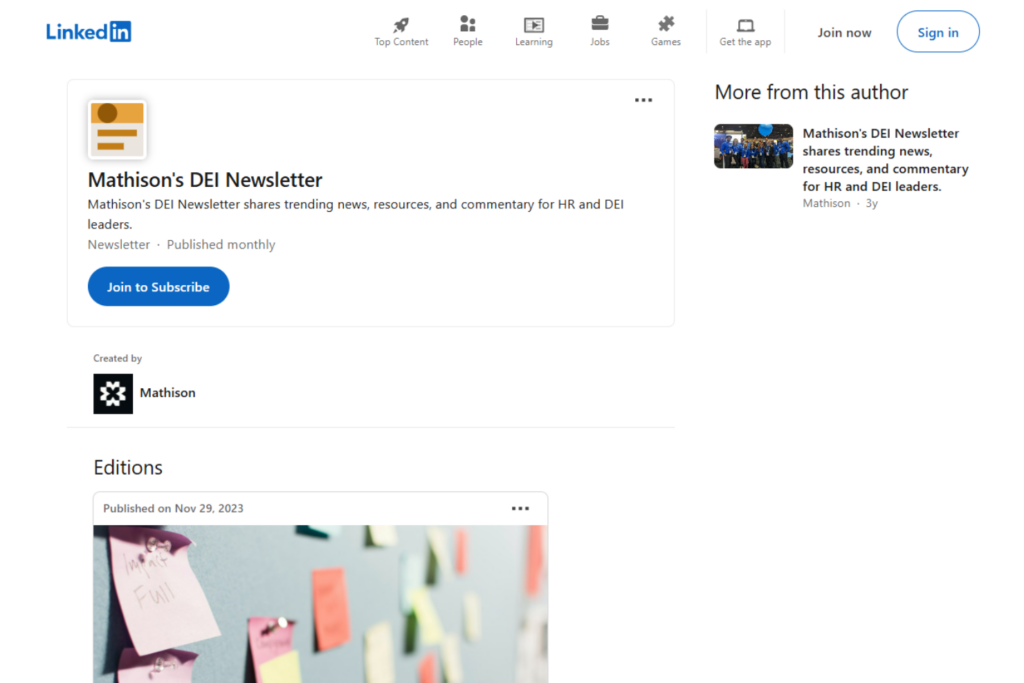Click the LinkedIn logo
Image resolution: width=1024 pixels, height=683 pixels.
pos(88,31)
